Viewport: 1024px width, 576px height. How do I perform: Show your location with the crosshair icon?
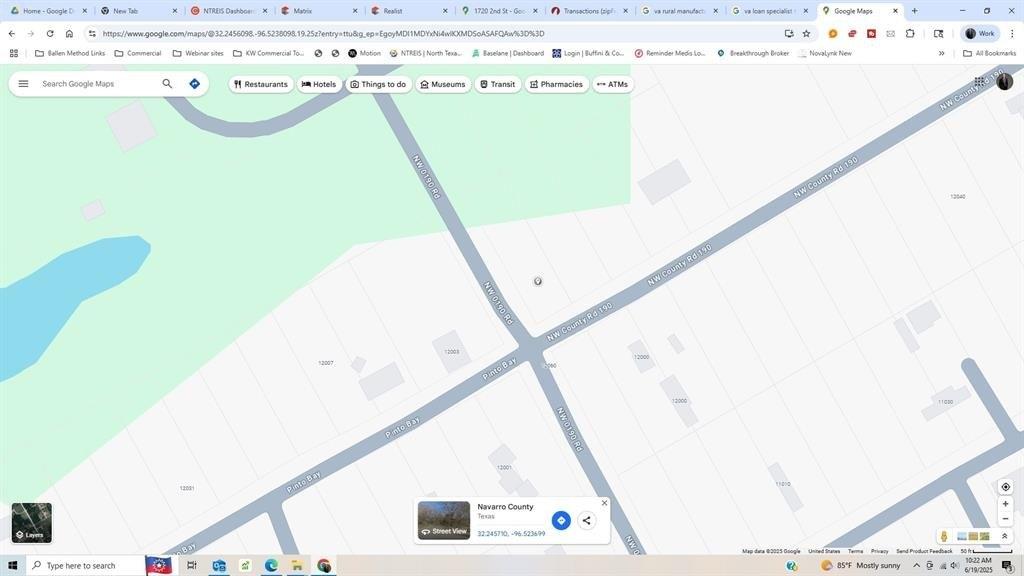coord(1006,487)
